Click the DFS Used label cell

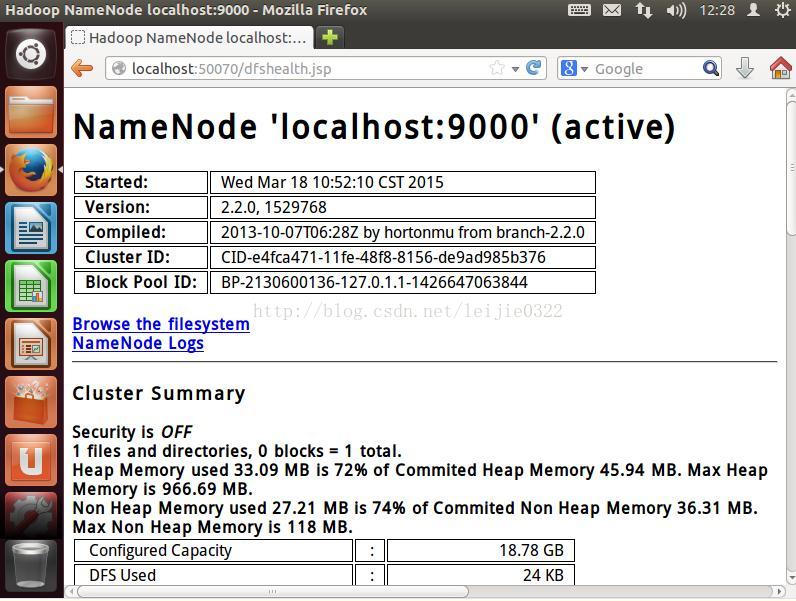coord(213,574)
